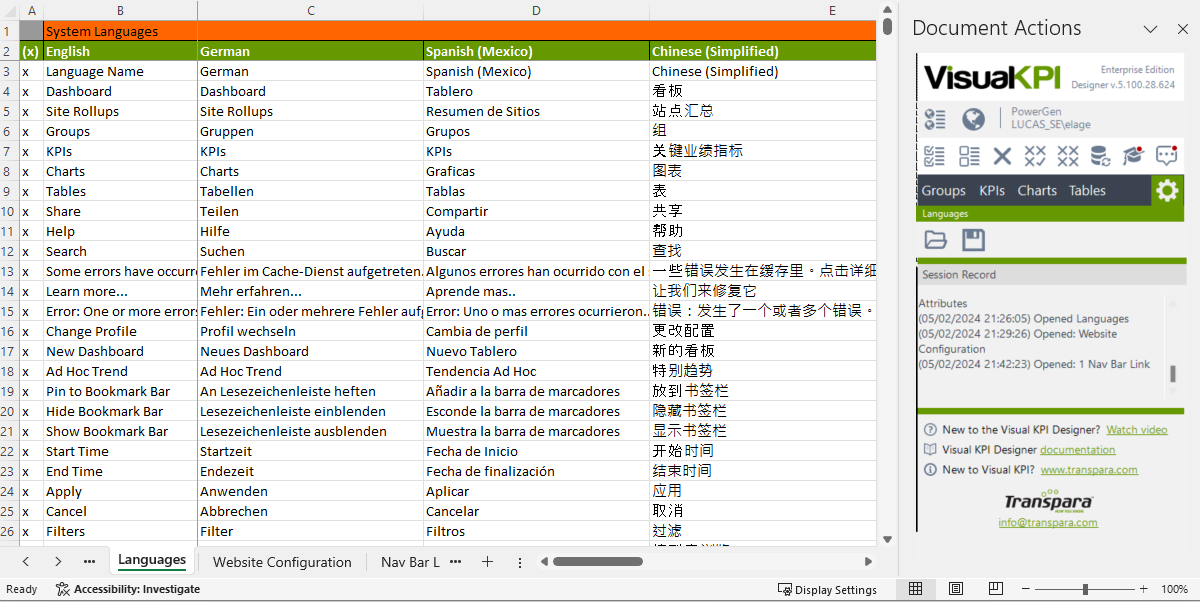
Task: Click the info@transpara.com email link
Action: (1047, 522)
